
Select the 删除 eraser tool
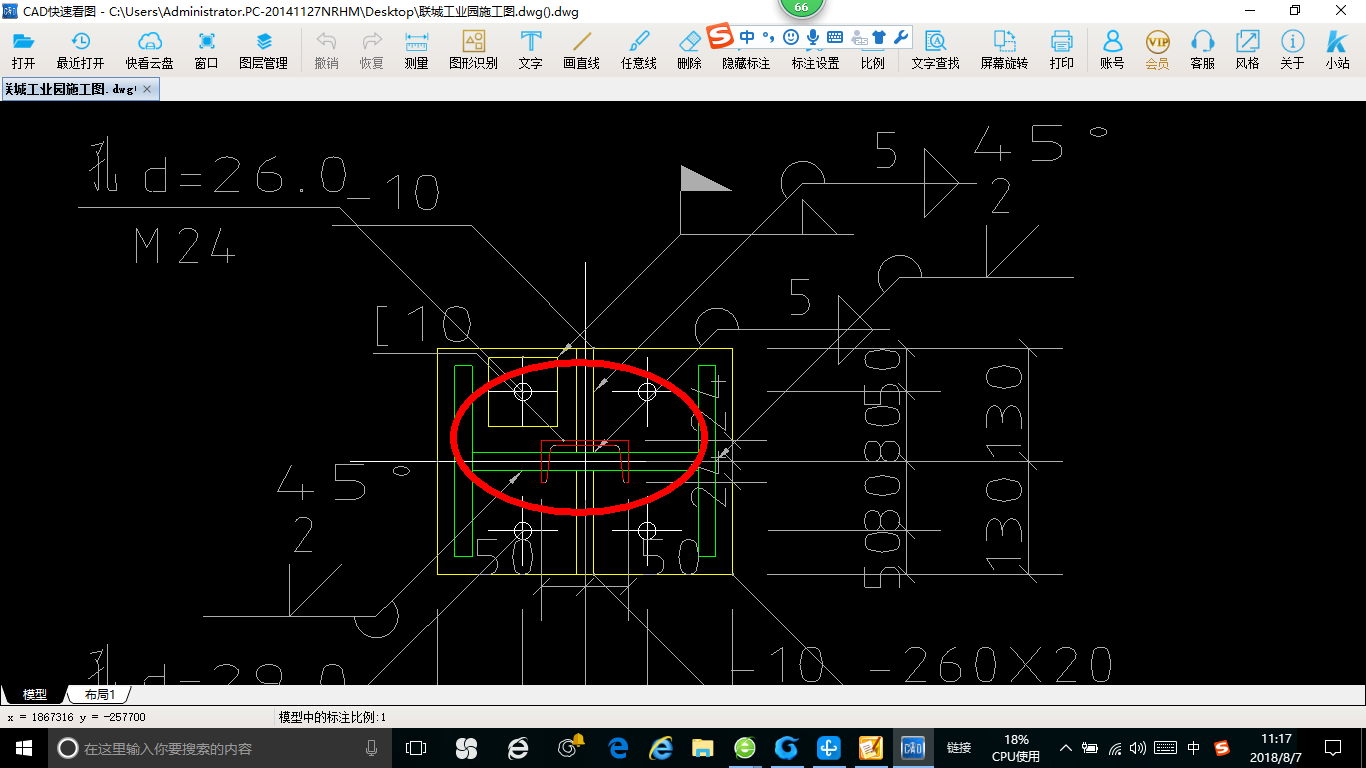(x=689, y=49)
